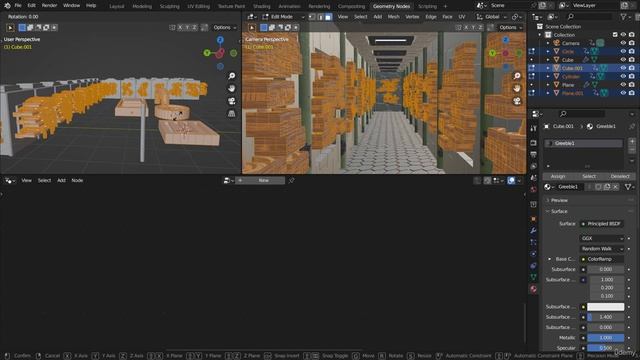Switch perspective/orthographic in the left viewport
Viewport: 640px width, 360px height.
pyautogui.click(x=231, y=113)
